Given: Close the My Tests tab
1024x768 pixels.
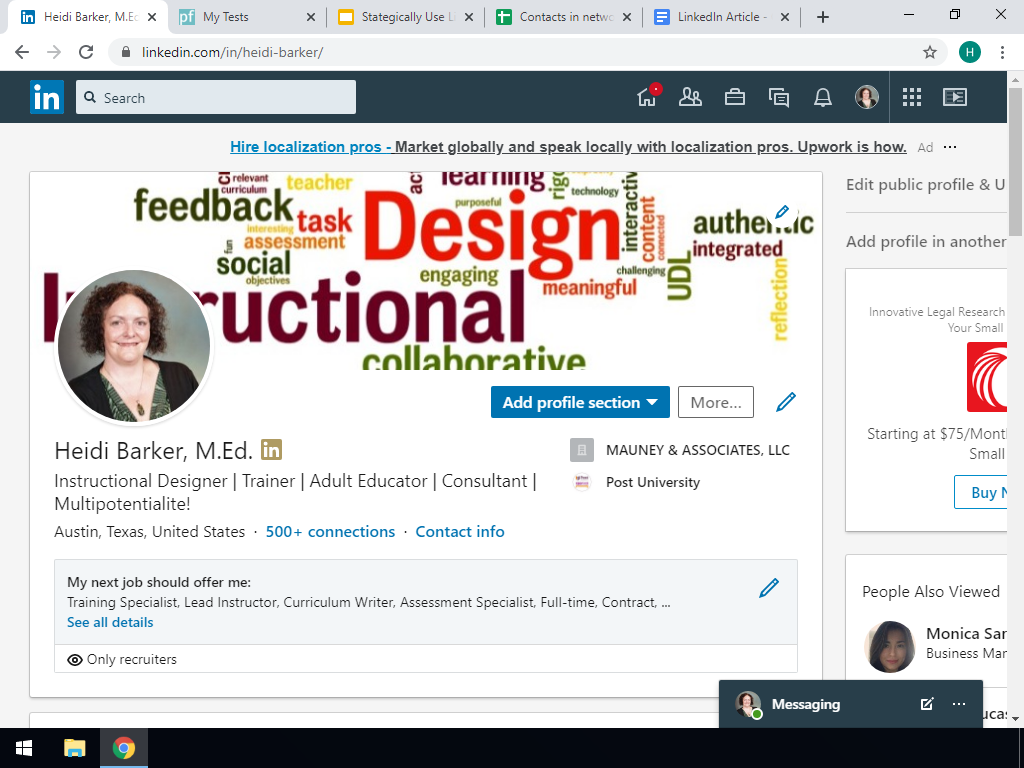Looking at the screenshot, I should click(311, 18).
